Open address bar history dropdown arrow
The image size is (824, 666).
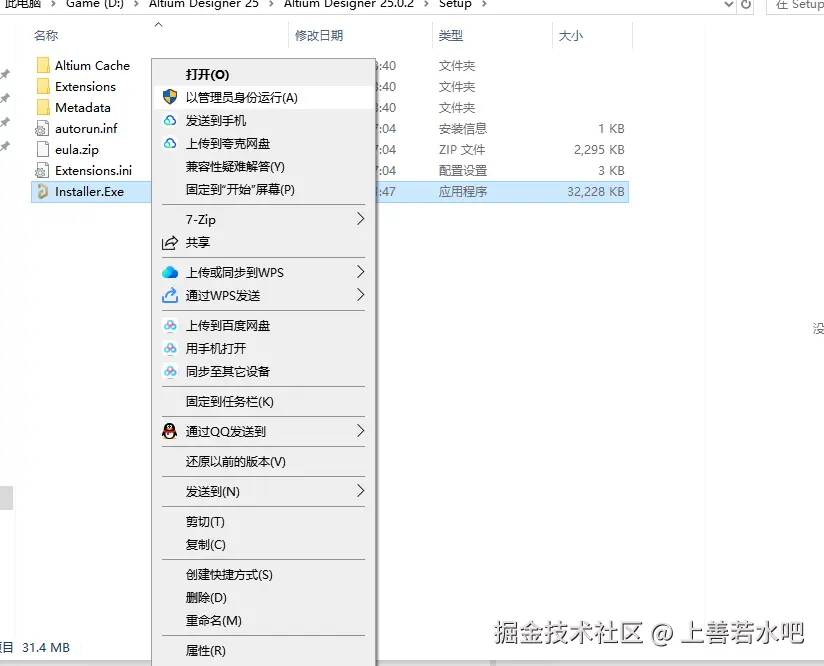728,5
